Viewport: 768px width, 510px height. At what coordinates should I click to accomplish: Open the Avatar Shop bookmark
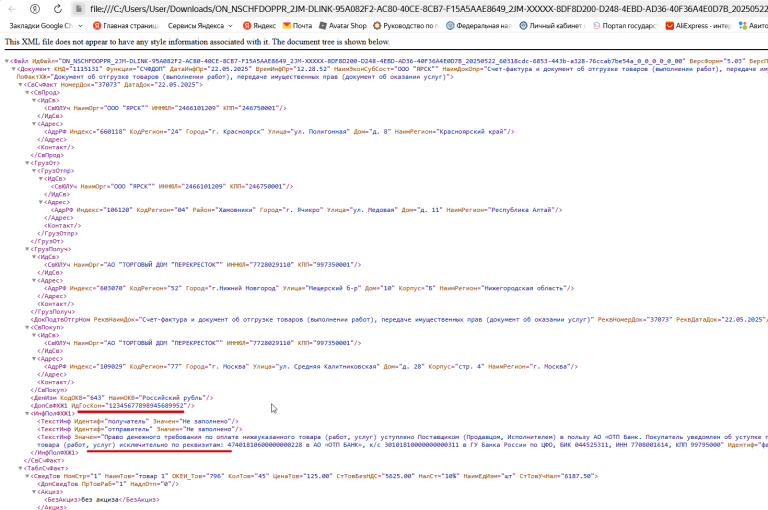coord(343,25)
